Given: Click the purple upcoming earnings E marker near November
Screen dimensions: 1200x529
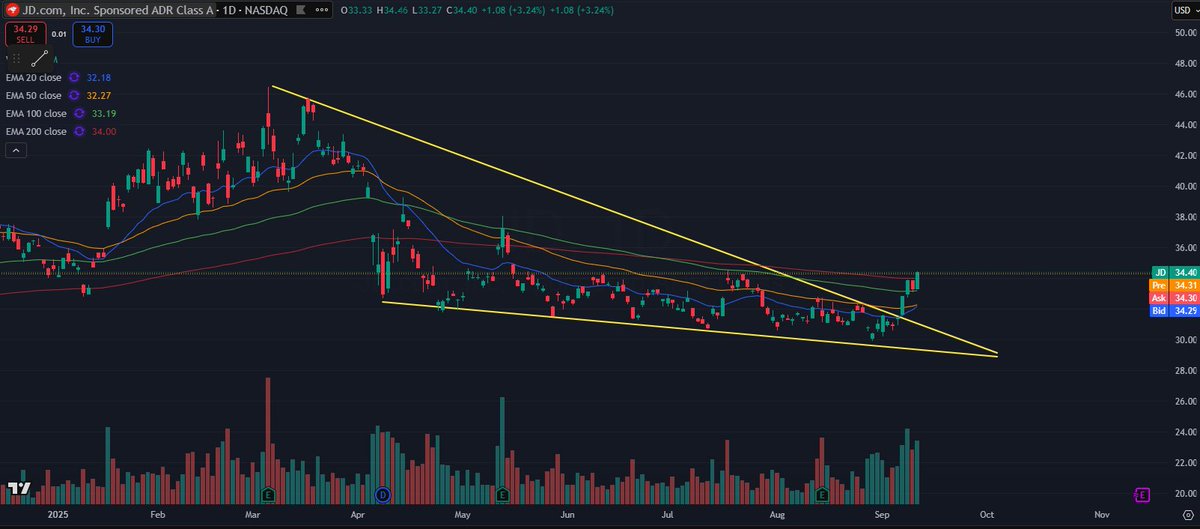Looking at the screenshot, I should [x=1141, y=494].
